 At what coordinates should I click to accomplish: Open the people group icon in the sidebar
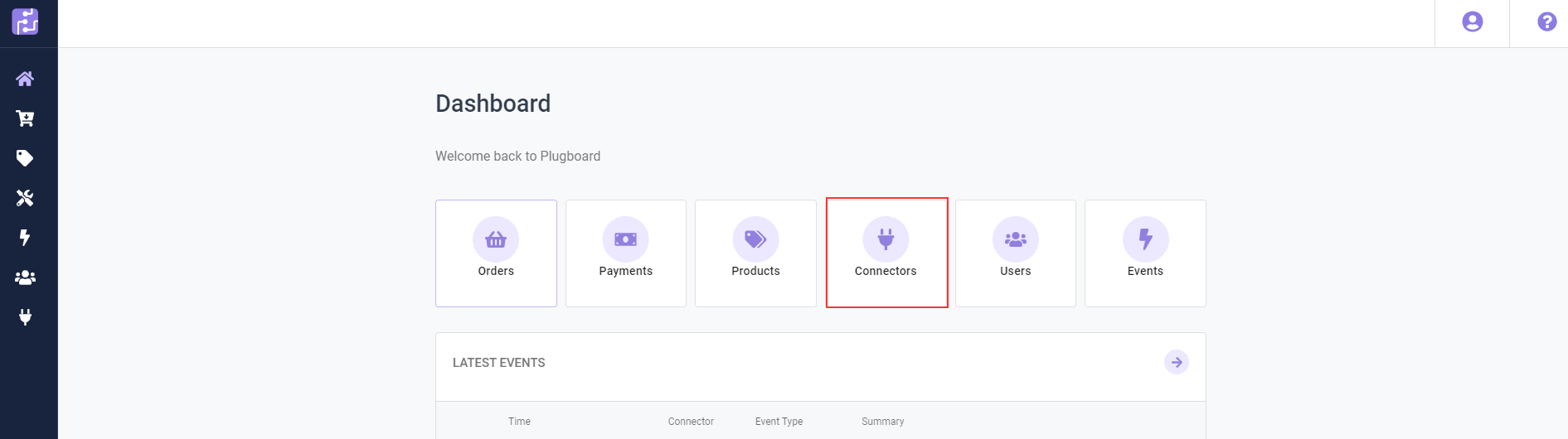tap(25, 277)
